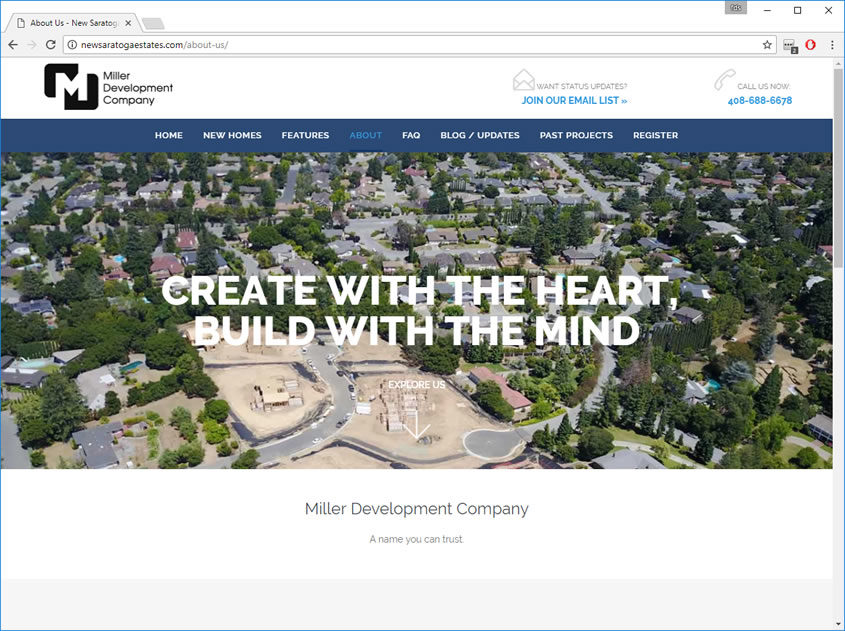Click the Join Our Email List link
Viewport: 845px width, 631px height.
tap(574, 101)
